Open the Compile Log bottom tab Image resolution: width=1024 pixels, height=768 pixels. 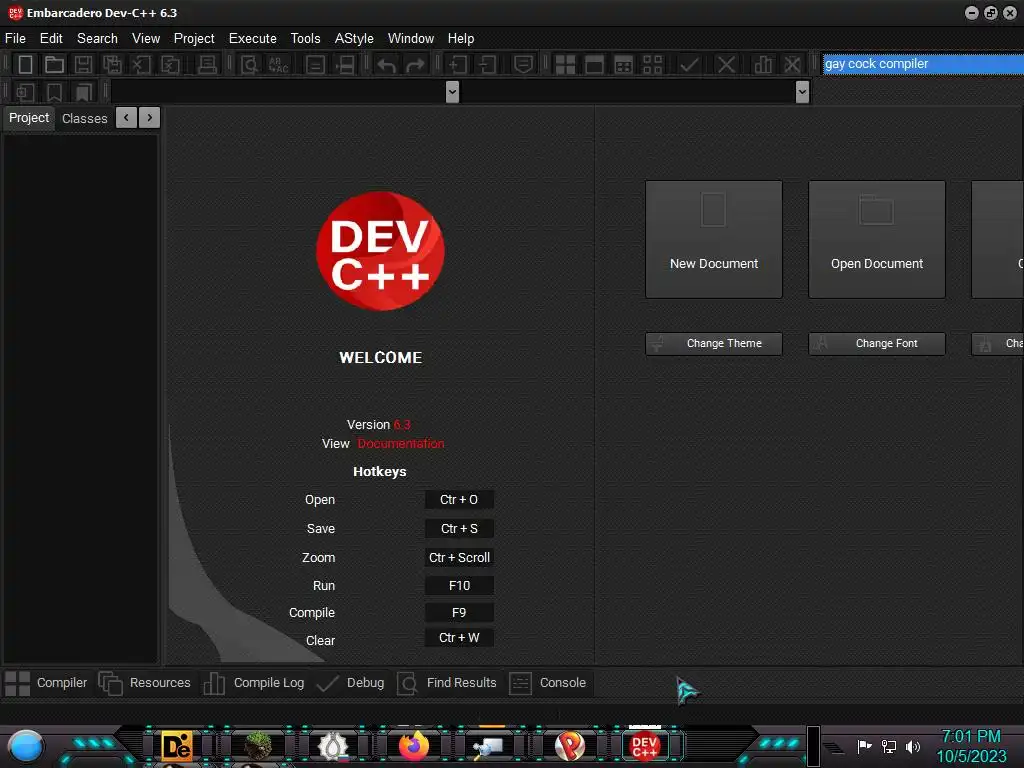[x=253, y=683]
